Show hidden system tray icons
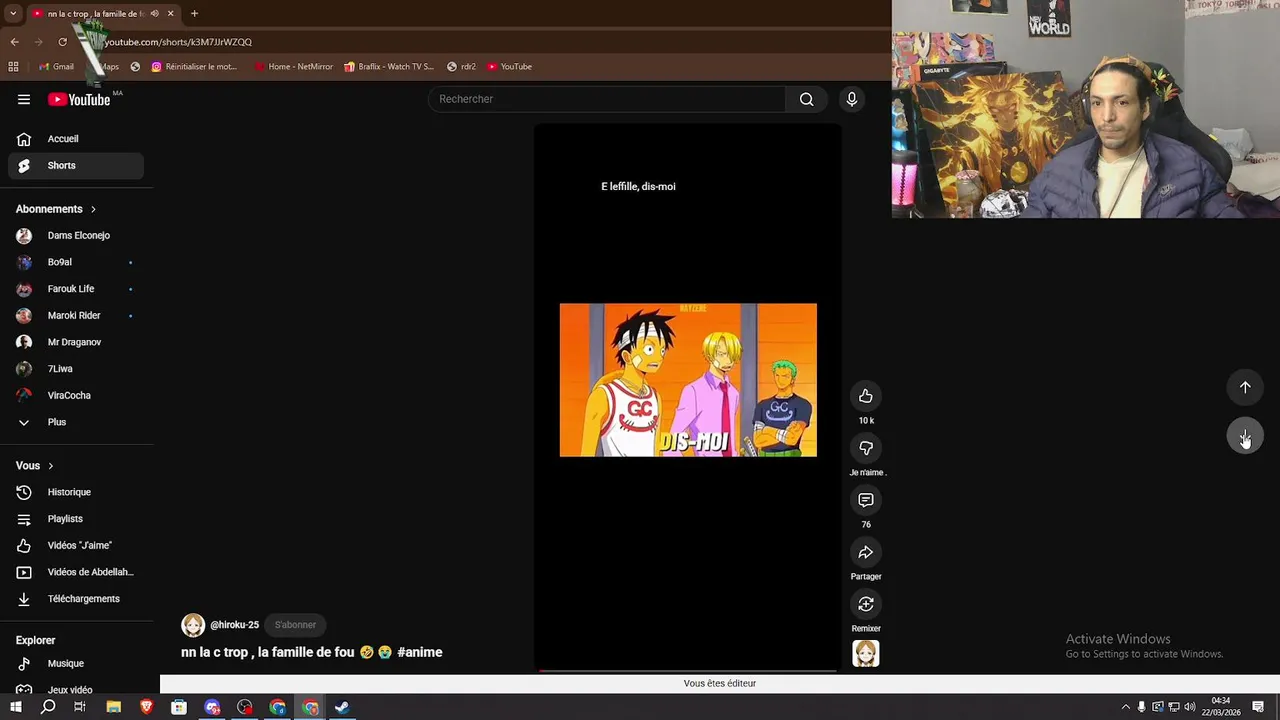 (1125, 707)
